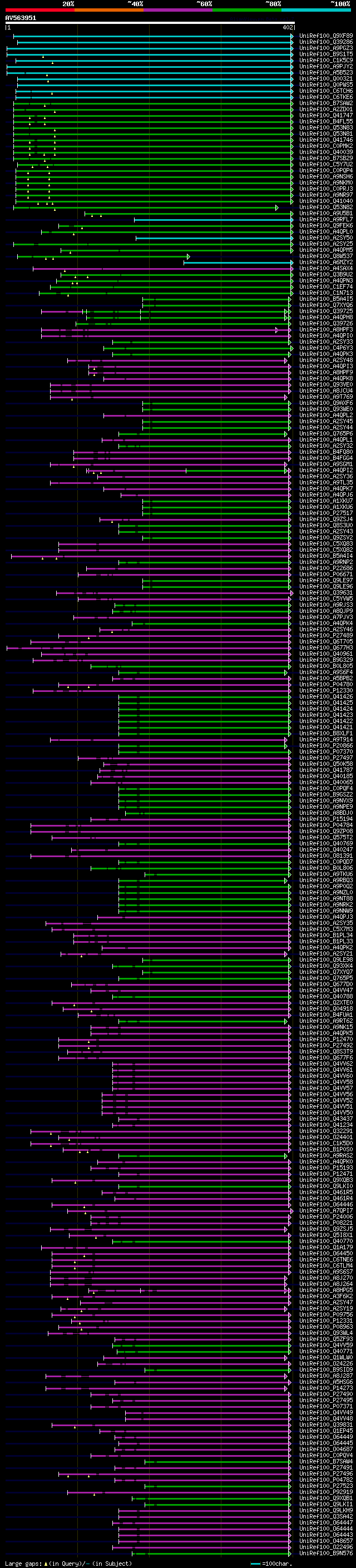Select label UniRef100_A3F6K2
356x1568 pixels.
[325, 1297]
